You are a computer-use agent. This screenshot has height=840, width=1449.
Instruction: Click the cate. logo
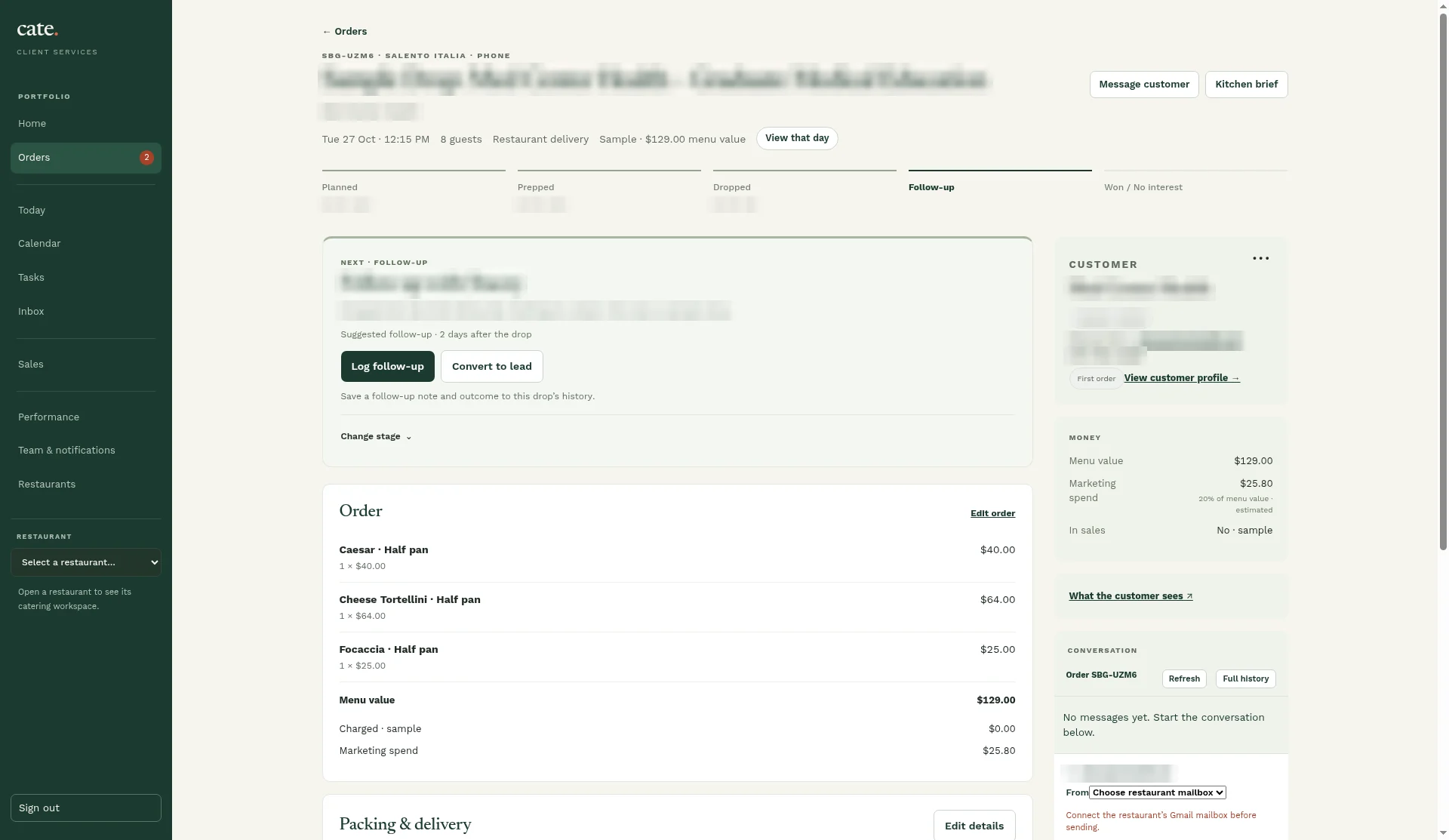click(x=37, y=29)
